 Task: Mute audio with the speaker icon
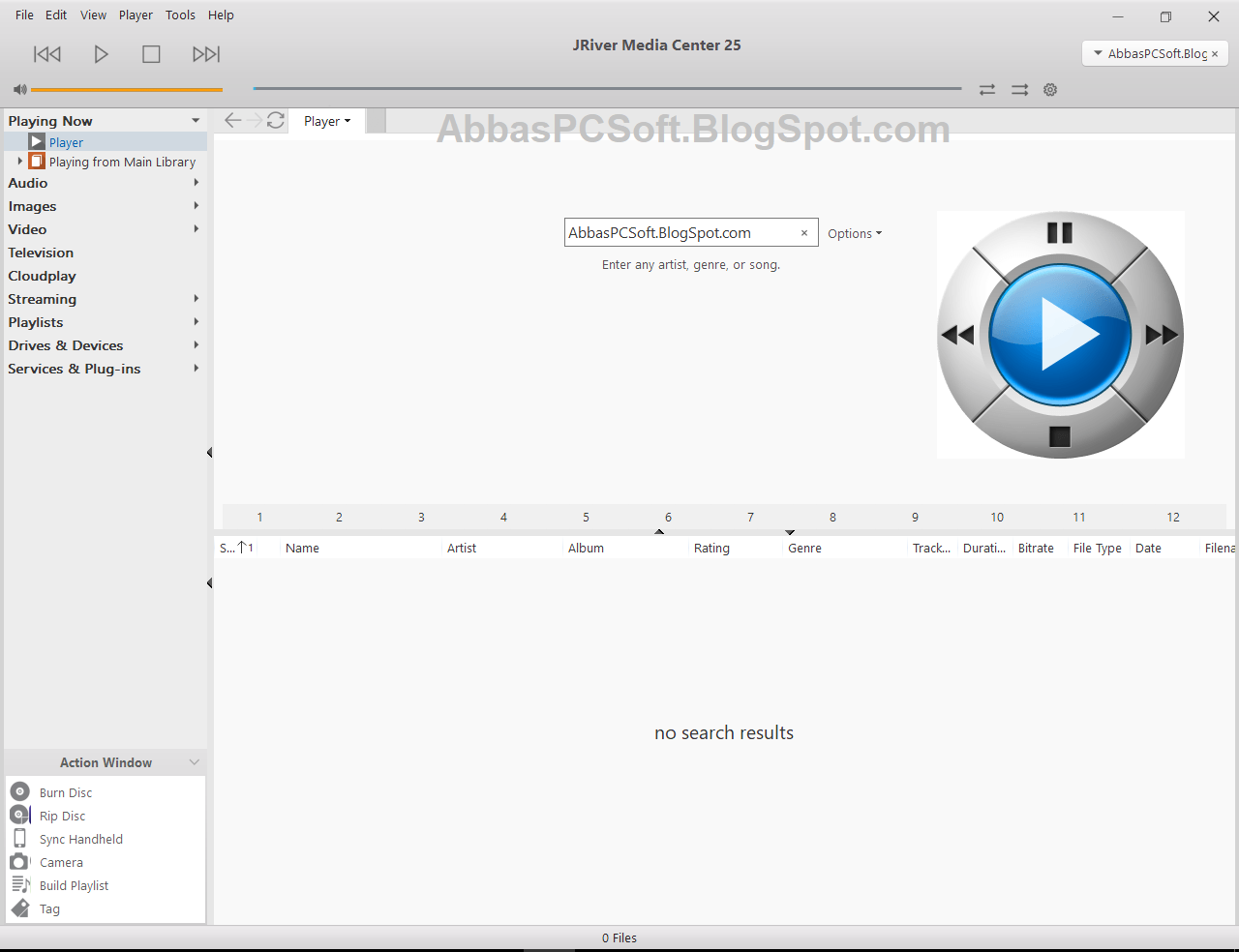[19, 89]
